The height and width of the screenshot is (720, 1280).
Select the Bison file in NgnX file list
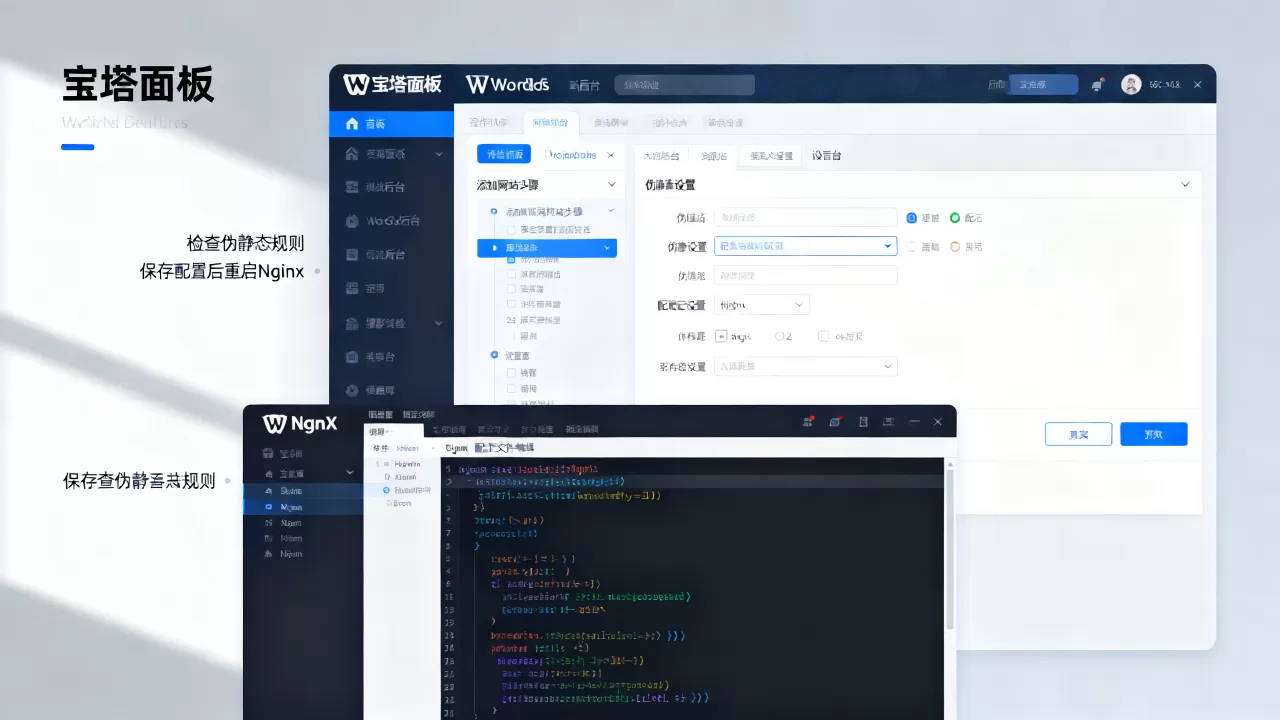[x=402, y=503]
